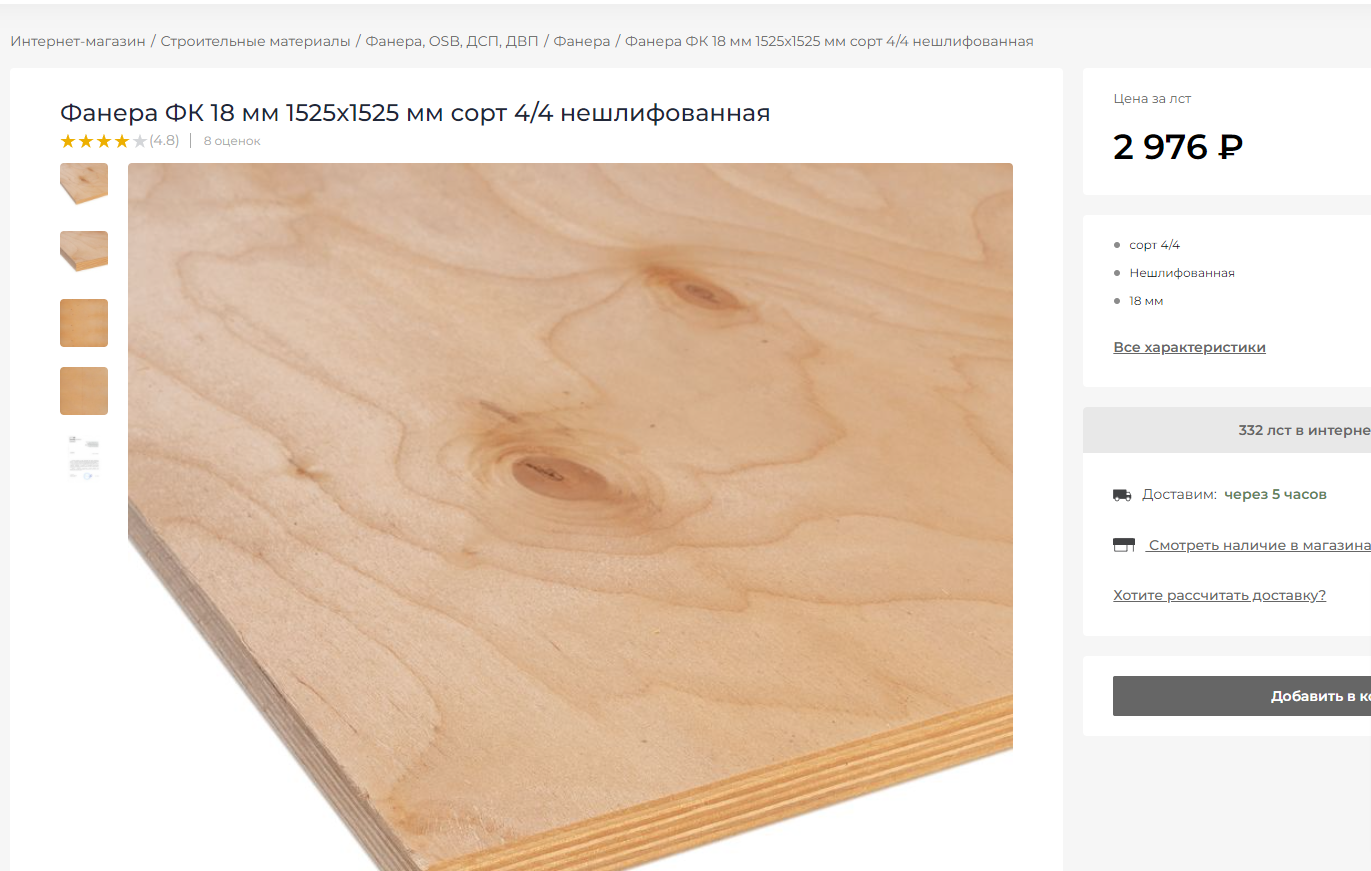Select second plywood thumbnail
This screenshot has width=1371, height=871.
(84, 251)
